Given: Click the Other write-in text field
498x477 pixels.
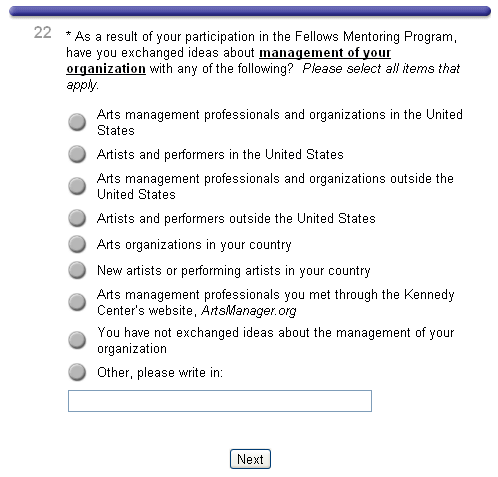Looking at the screenshot, I should click(x=220, y=401).
